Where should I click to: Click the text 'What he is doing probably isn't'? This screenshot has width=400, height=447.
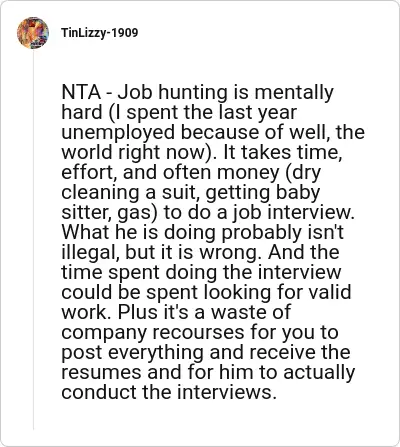[203, 232]
